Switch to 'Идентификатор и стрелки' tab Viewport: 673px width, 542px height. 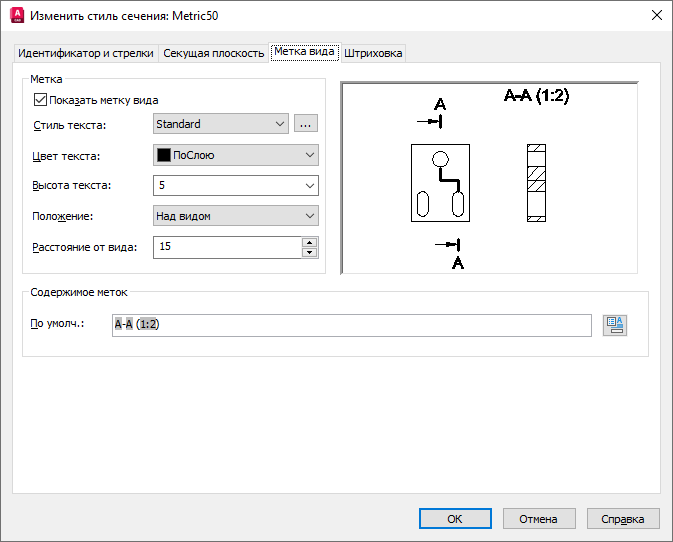[x=86, y=53]
